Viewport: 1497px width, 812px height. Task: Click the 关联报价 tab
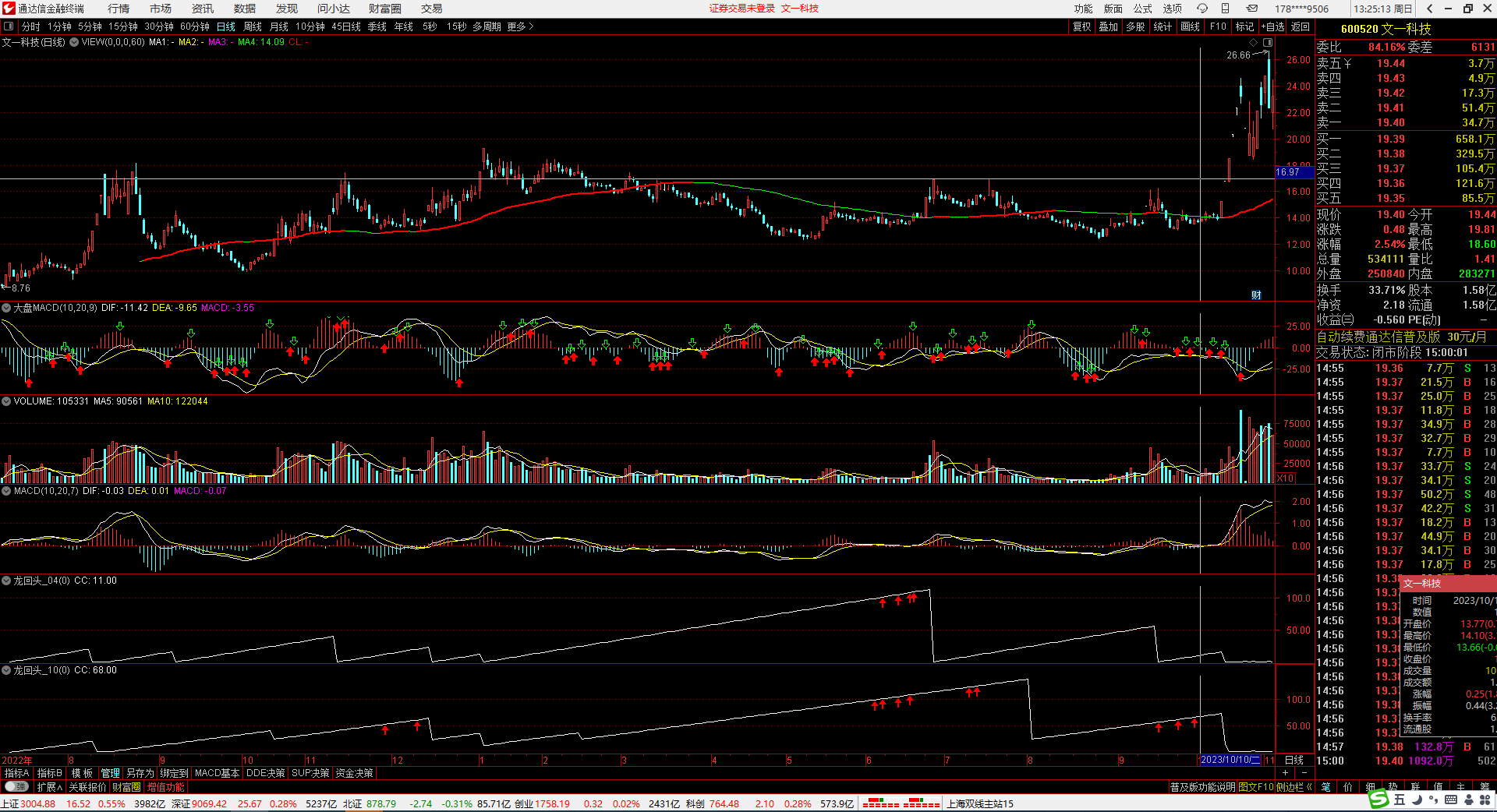tap(87, 787)
